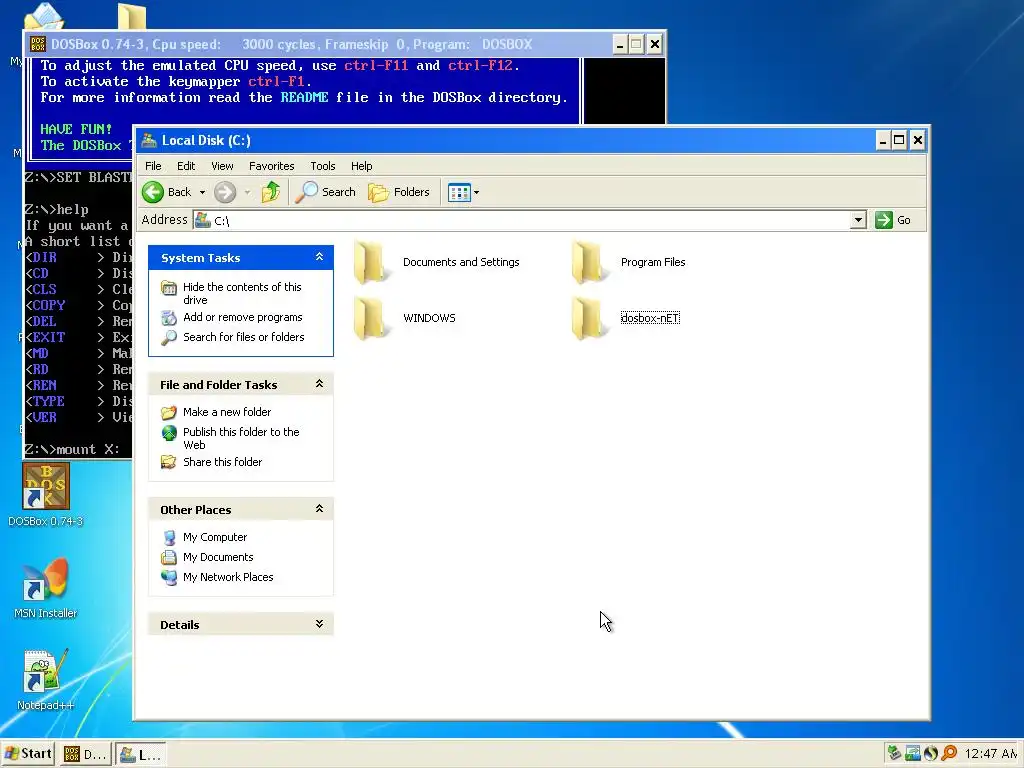The width and height of the screenshot is (1024, 768).
Task: Click the Views icon button
Action: point(459,192)
